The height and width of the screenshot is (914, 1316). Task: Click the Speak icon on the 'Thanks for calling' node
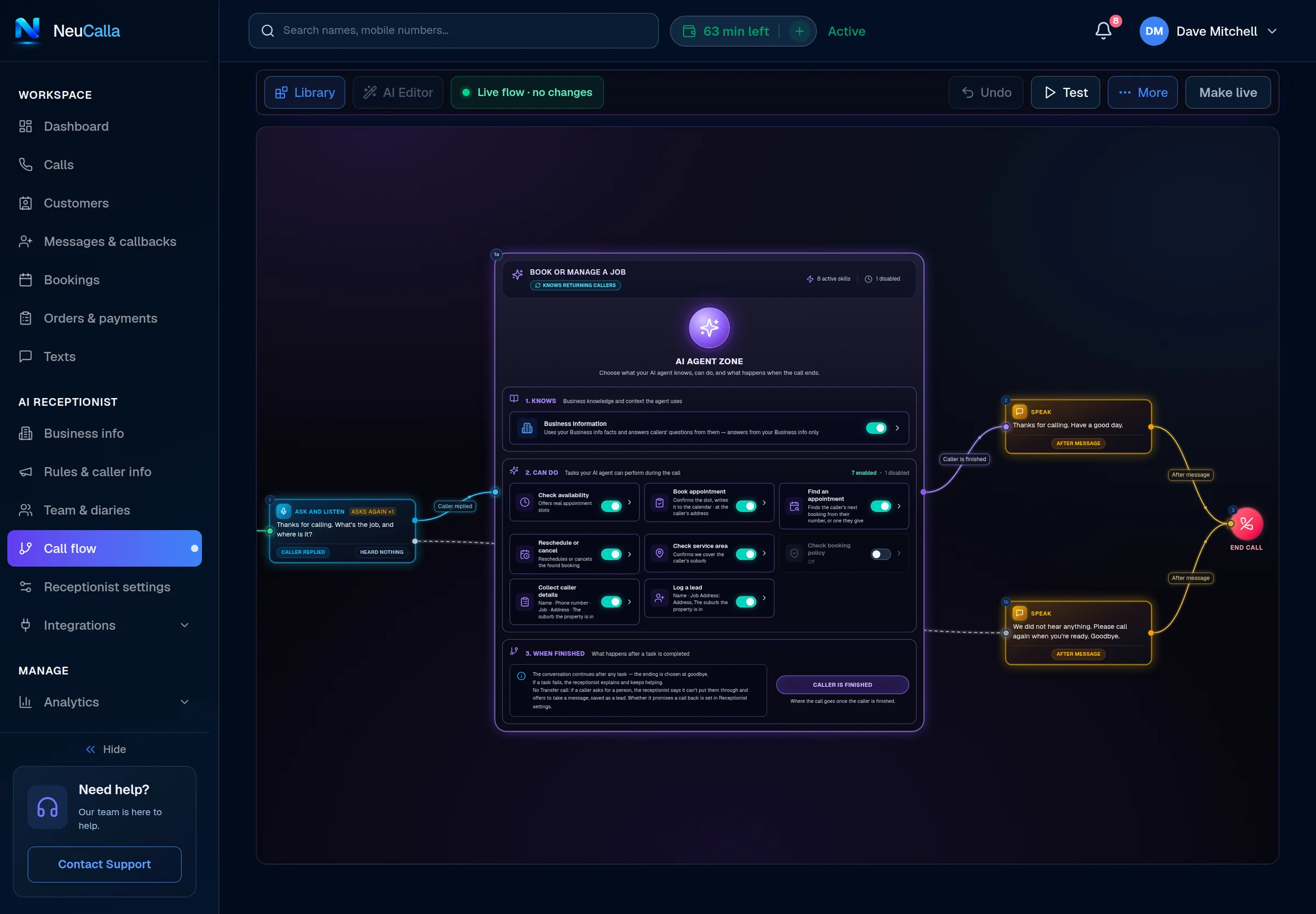1019,411
